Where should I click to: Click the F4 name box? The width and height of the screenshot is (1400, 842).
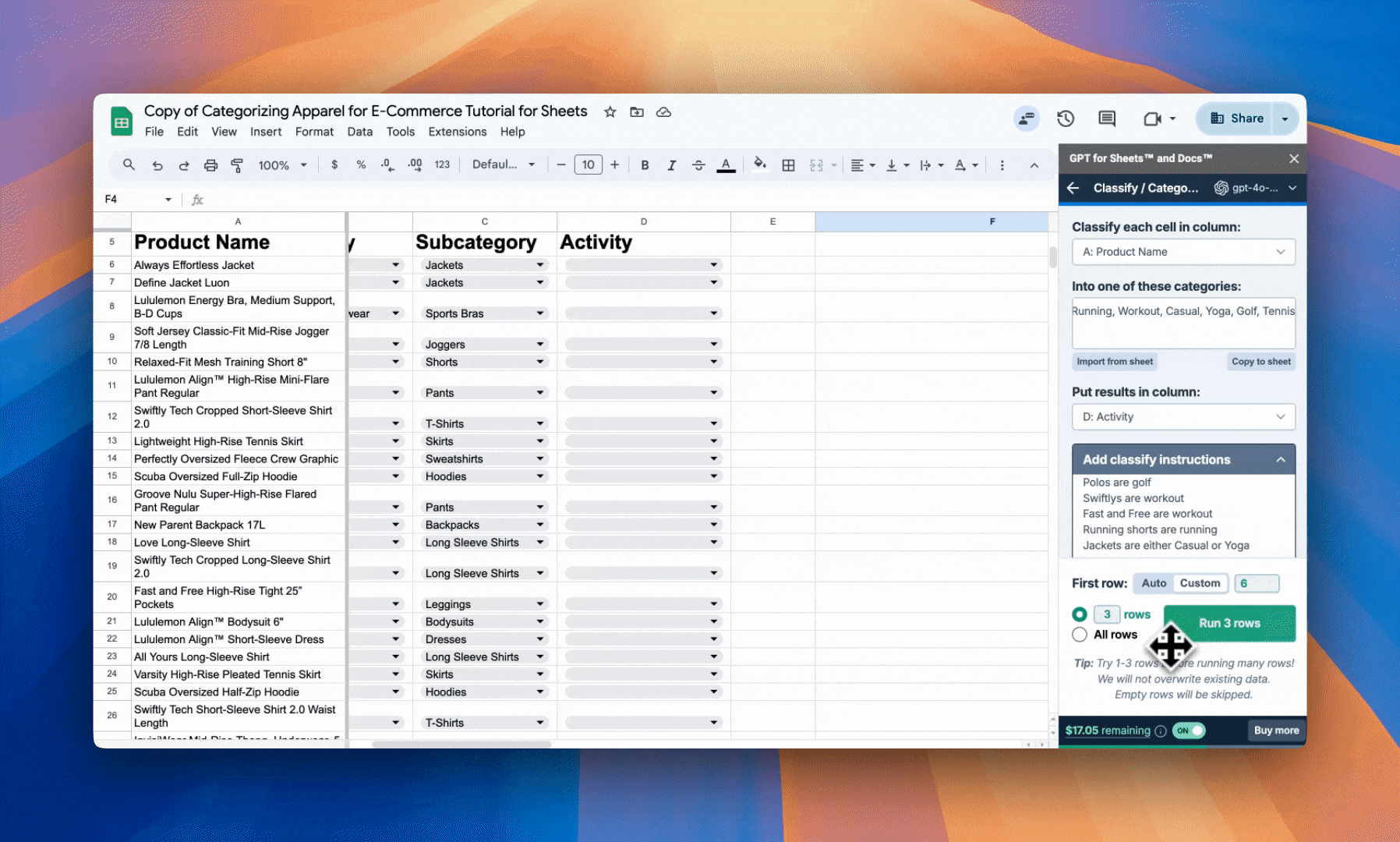pyautogui.click(x=137, y=200)
